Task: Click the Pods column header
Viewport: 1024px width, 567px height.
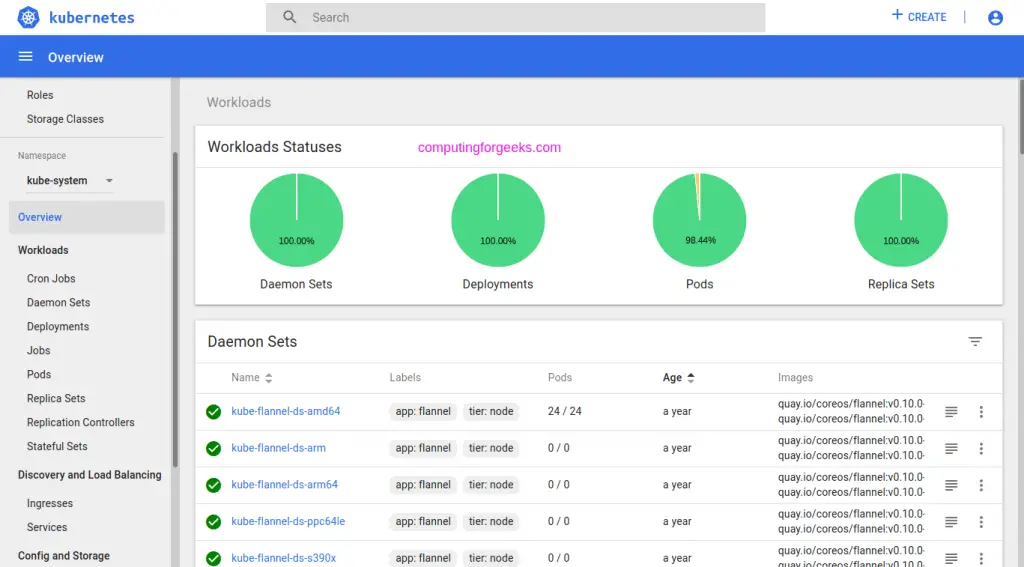Action: 560,378
